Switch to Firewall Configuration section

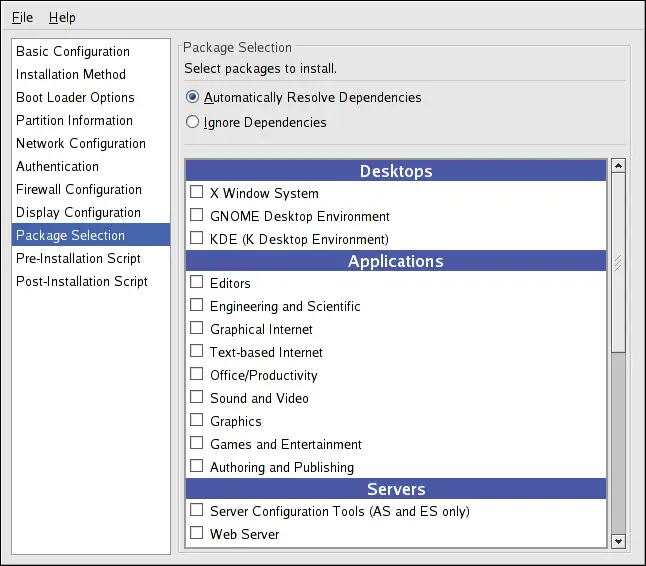[x=79, y=189]
